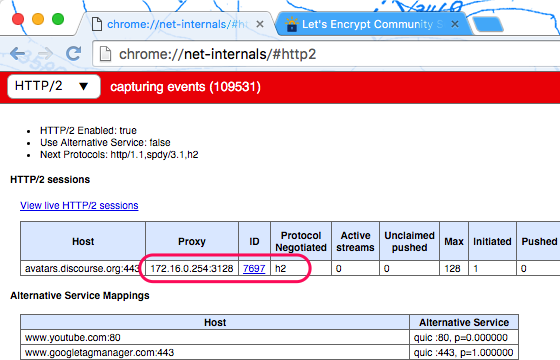Click the Alternative Service column header
The height and width of the screenshot is (360, 560).
[464, 322]
